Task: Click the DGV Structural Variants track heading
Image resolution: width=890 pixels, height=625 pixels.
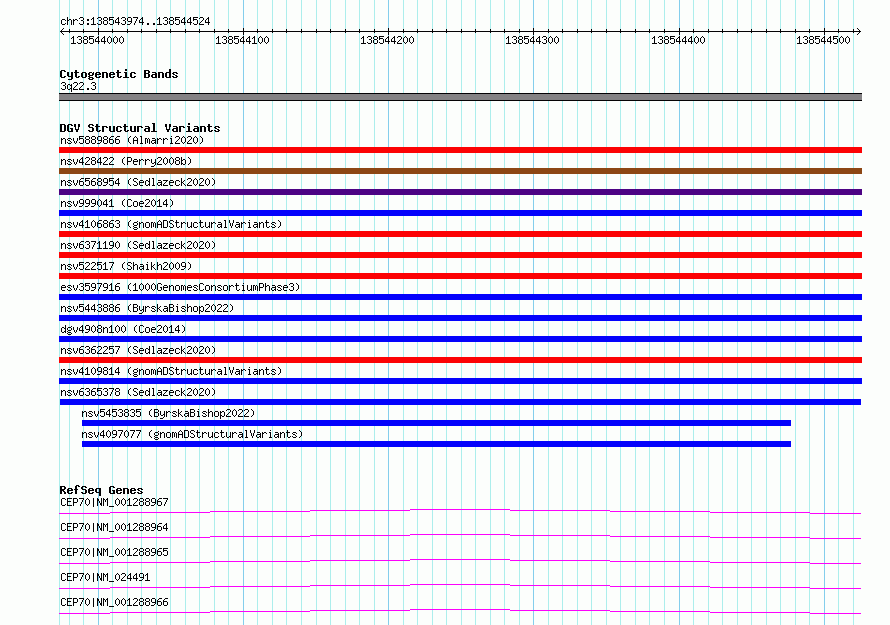Action: [140, 128]
